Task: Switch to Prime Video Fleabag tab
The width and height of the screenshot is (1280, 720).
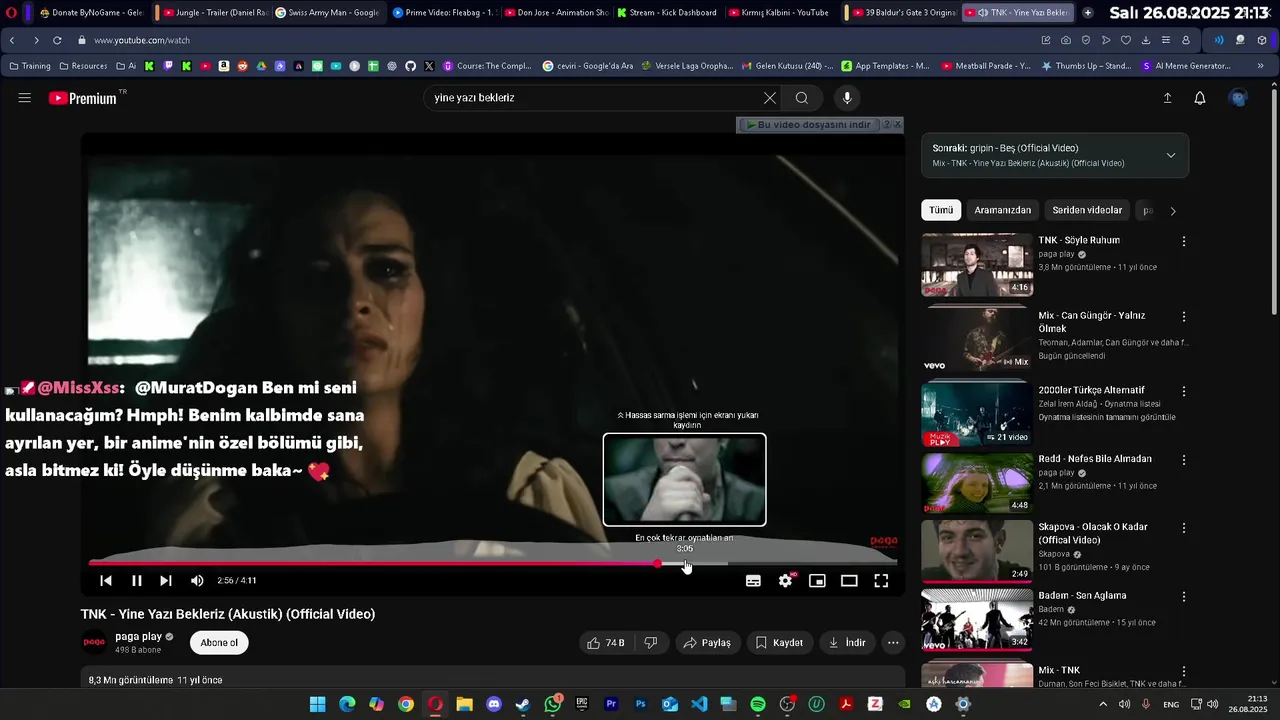Action: (444, 13)
